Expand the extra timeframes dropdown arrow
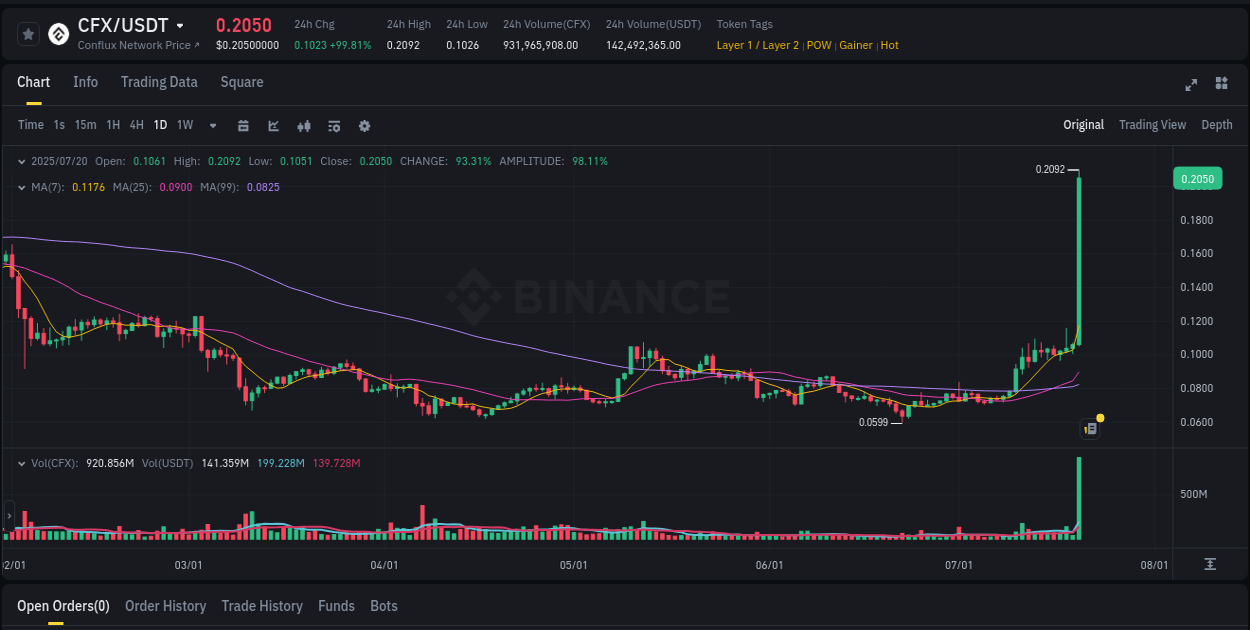Viewport: 1250px width, 630px height. tap(212, 126)
